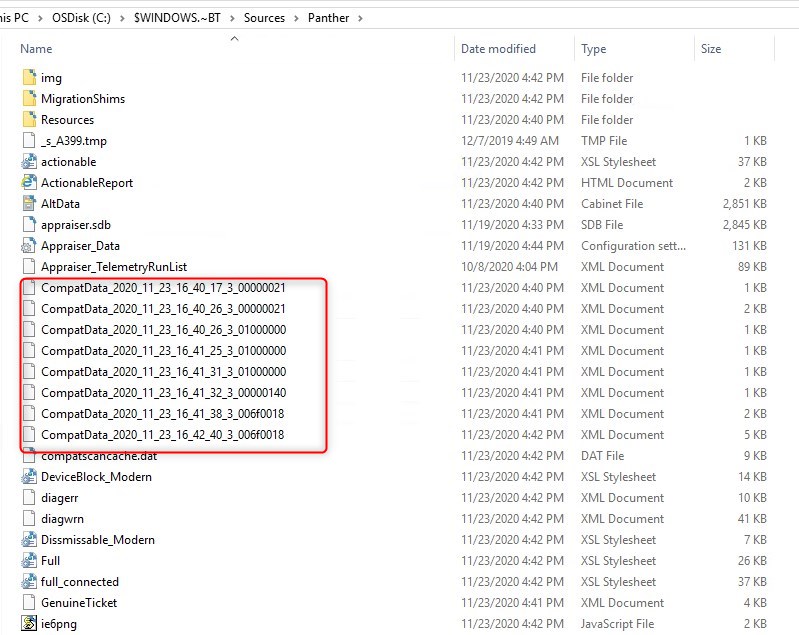Click the _s_A399.tmp file icon
The image size is (799, 635).
click(x=30, y=140)
